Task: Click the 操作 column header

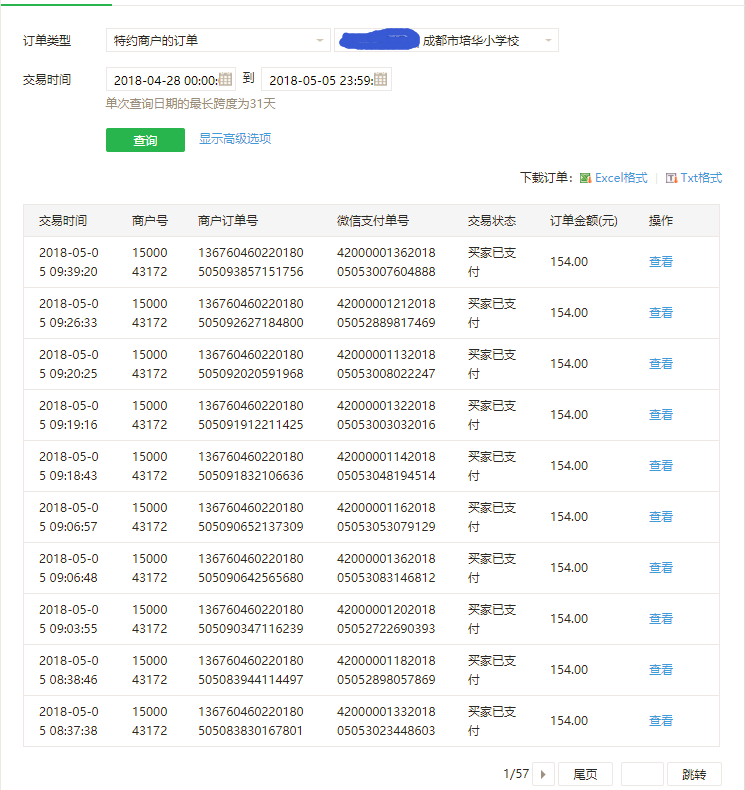Action: tap(661, 221)
